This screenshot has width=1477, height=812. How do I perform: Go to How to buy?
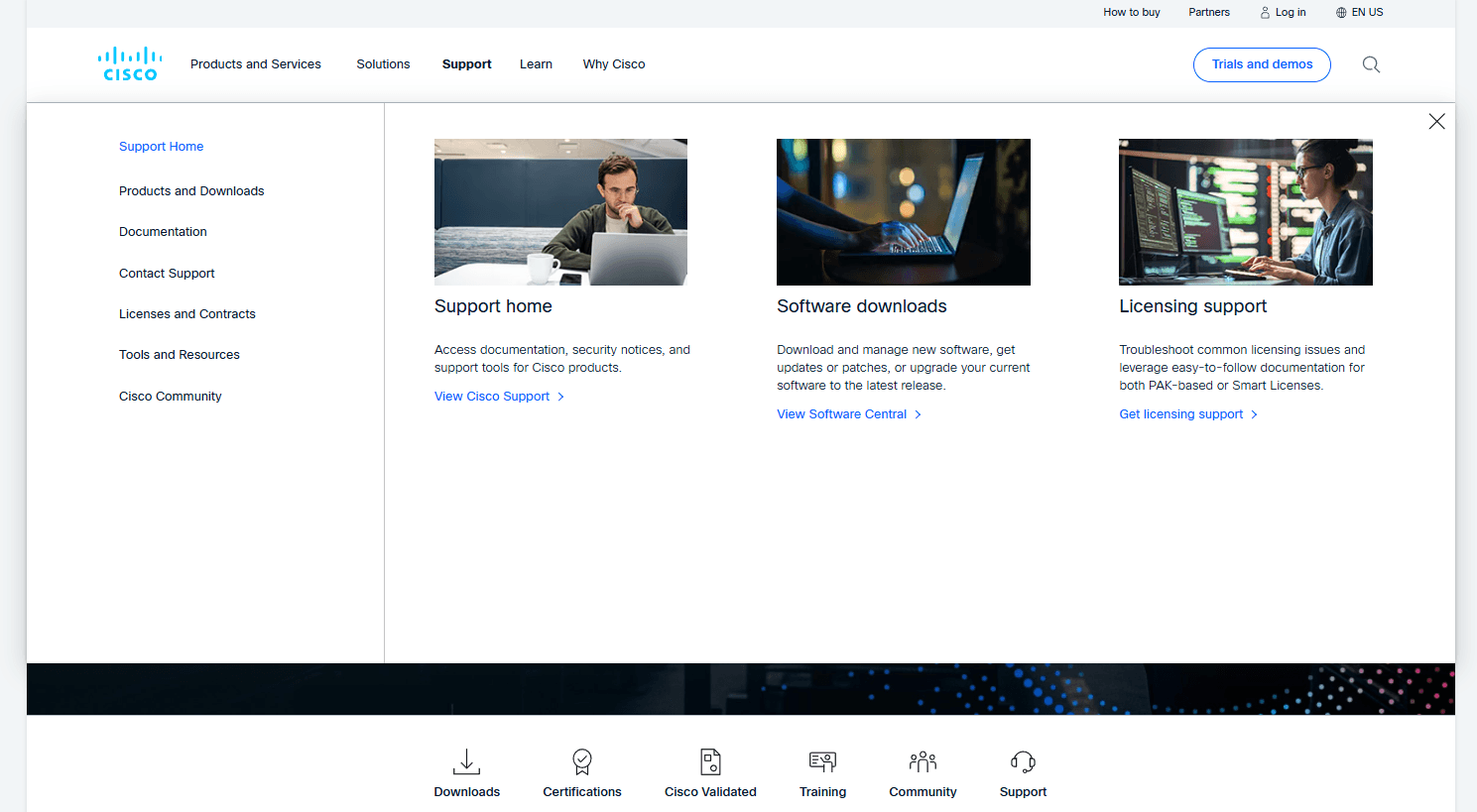click(x=1132, y=13)
